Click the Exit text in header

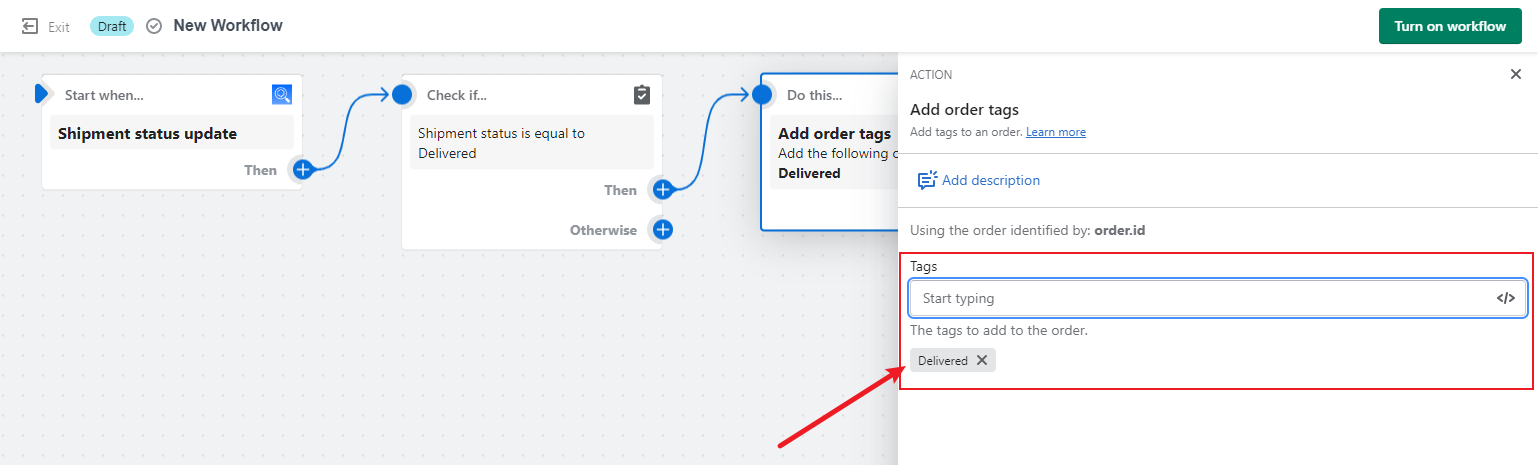[x=59, y=27]
